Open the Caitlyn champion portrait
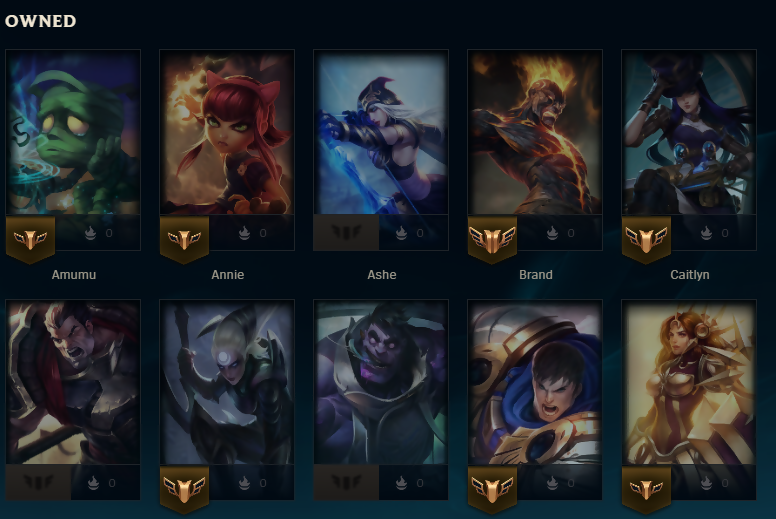The width and height of the screenshot is (776, 519). [x=689, y=132]
